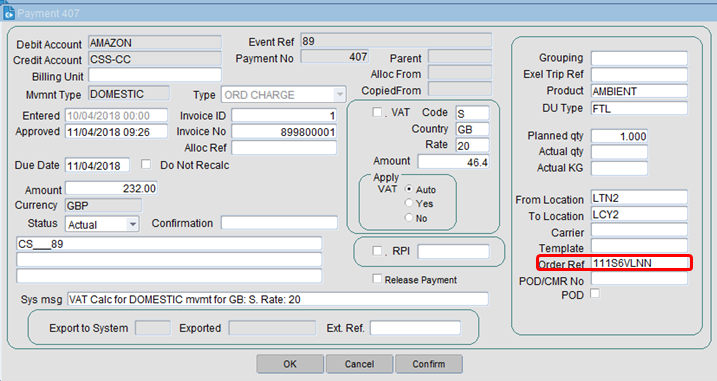Click the VAT Code field showing S
The image size is (717, 381).
point(472,113)
